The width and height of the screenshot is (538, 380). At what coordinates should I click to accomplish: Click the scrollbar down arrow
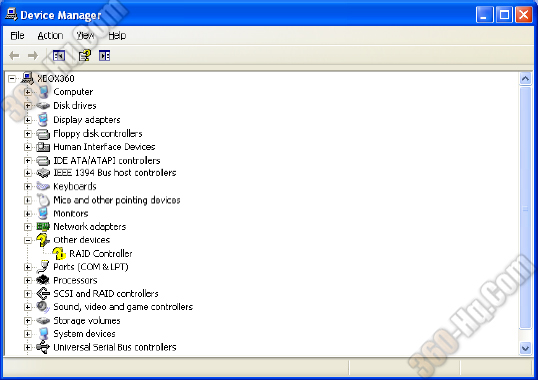[525, 348]
